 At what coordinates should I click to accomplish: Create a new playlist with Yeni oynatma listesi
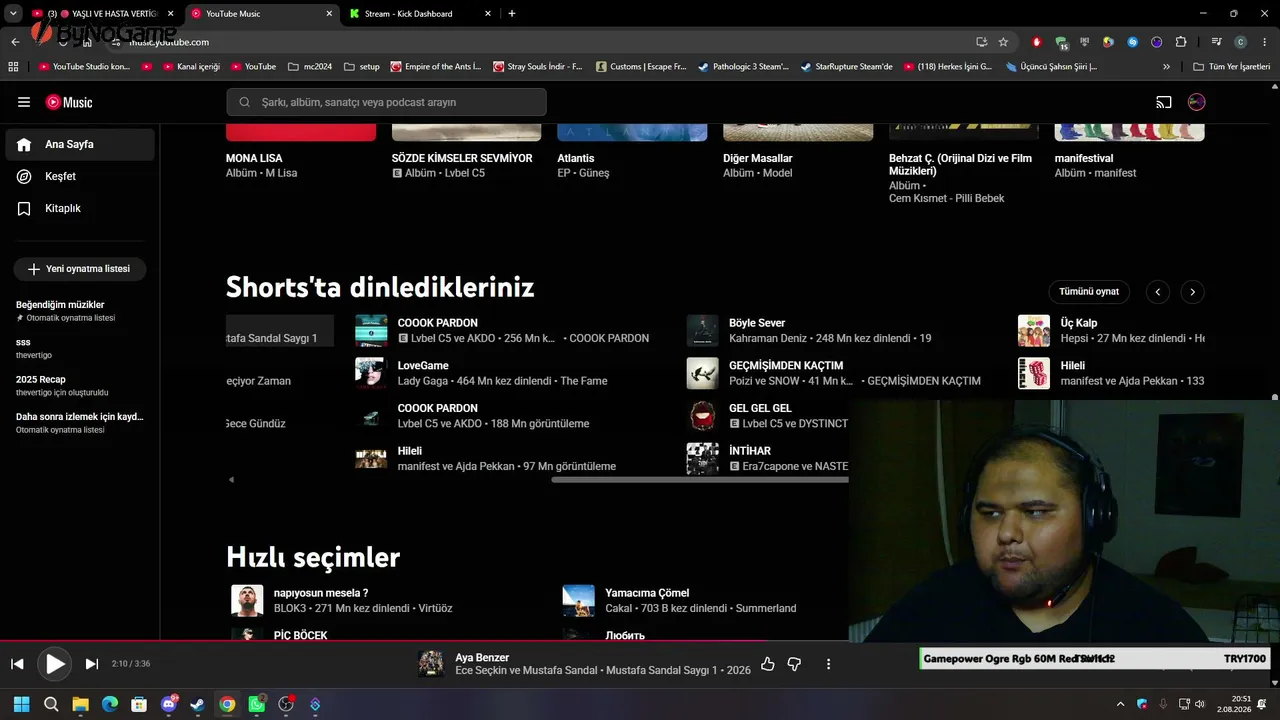click(79, 269)
